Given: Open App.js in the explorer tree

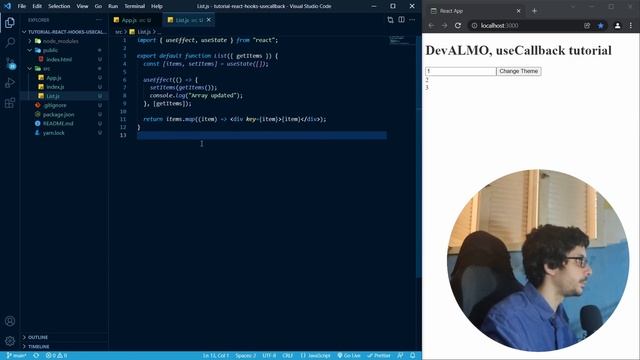Looking at the screenshot, I should tap(53, 78).
